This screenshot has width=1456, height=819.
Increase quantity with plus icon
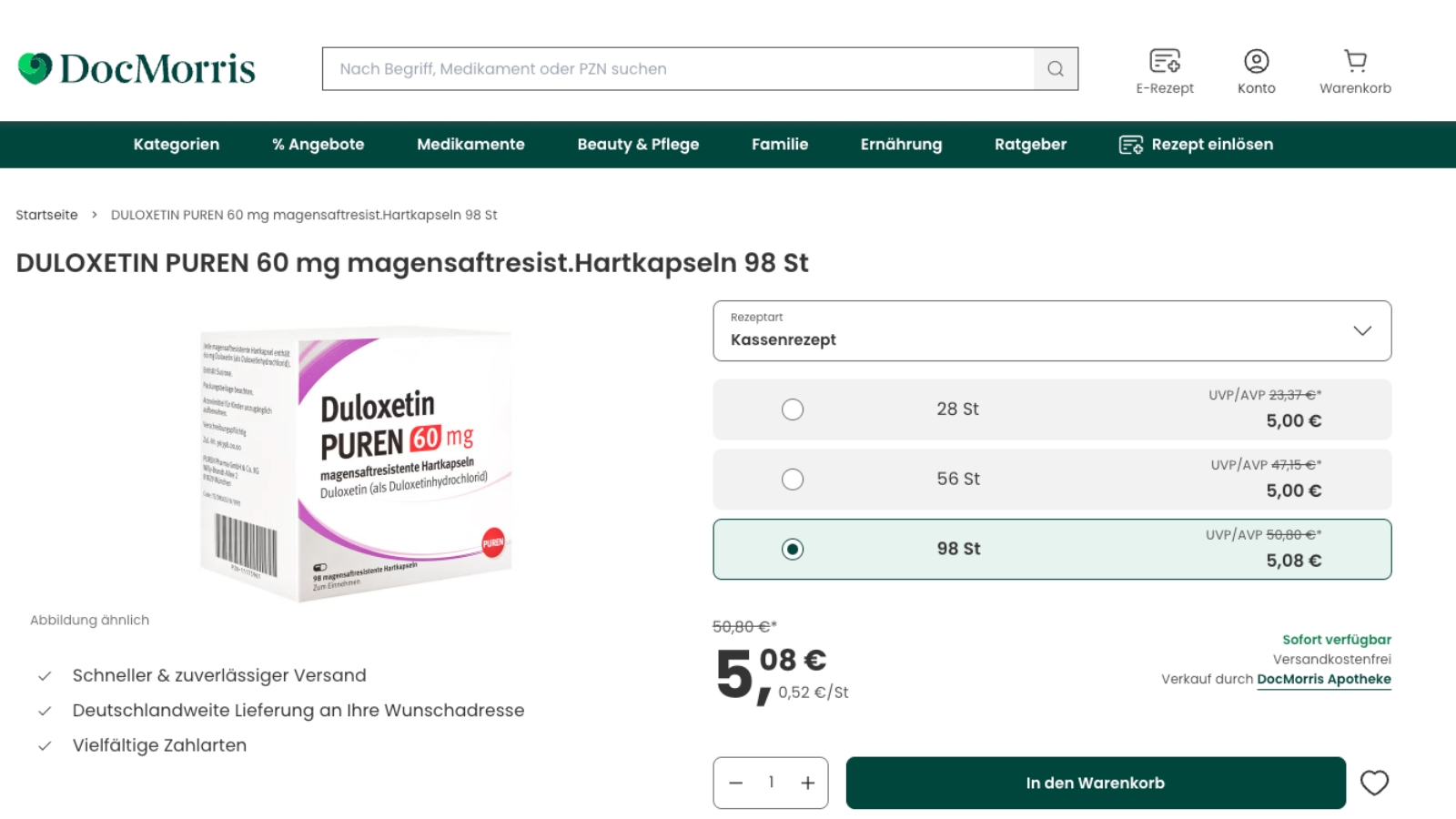[807, 783]
